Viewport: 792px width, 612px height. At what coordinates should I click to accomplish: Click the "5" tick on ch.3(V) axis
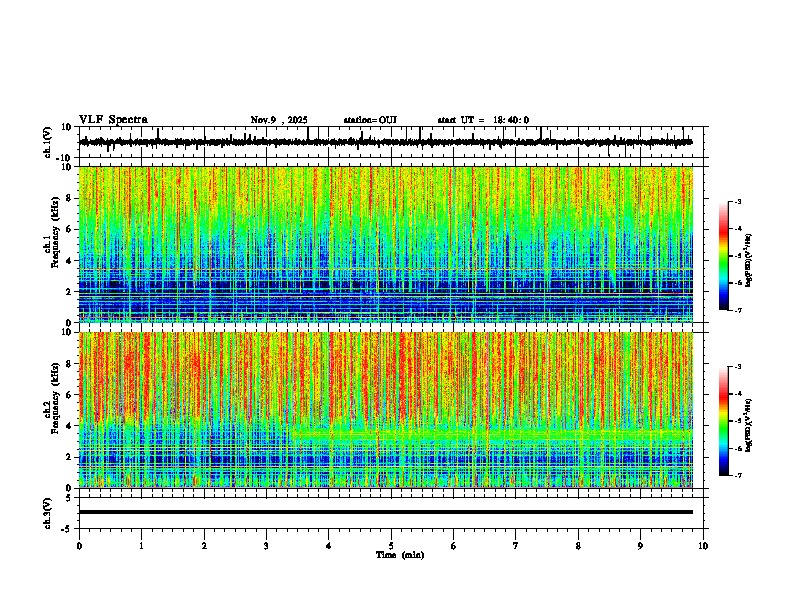pos(70,497)
